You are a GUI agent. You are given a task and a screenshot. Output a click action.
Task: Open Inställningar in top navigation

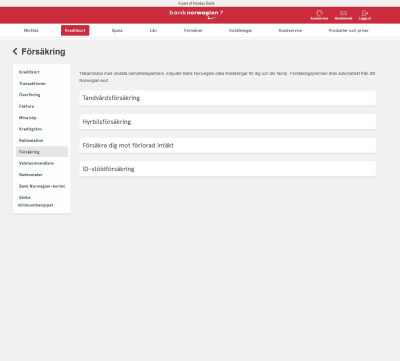pyautogui.click(x=240, y=30)
